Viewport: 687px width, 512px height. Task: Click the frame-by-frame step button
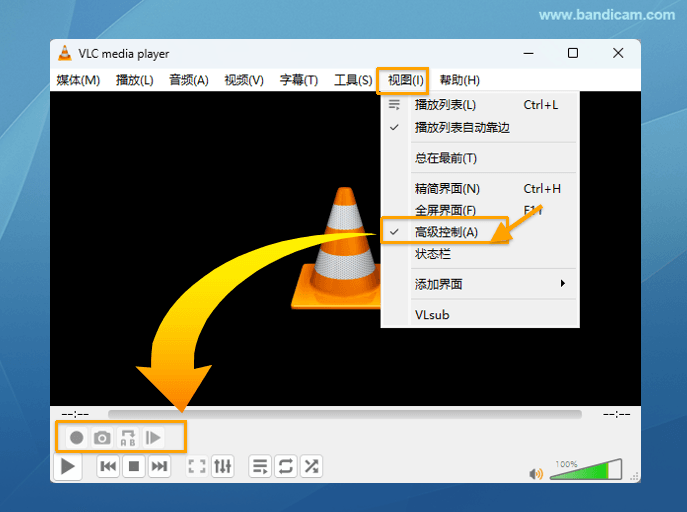(x=153, y=438)
